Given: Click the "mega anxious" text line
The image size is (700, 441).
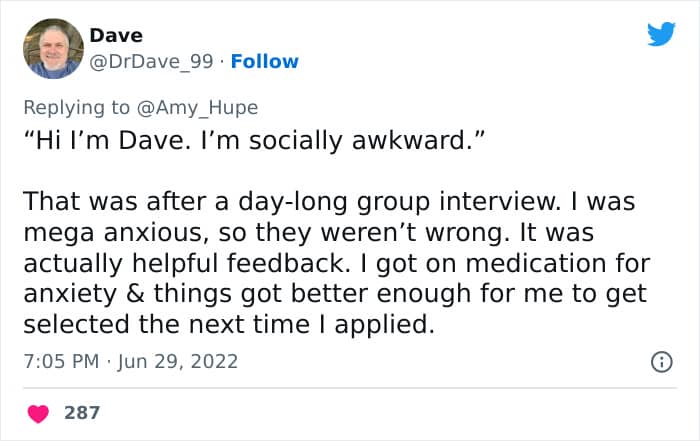Looking at the screenshot, I should pyautogui.click(x=308, y=233).
